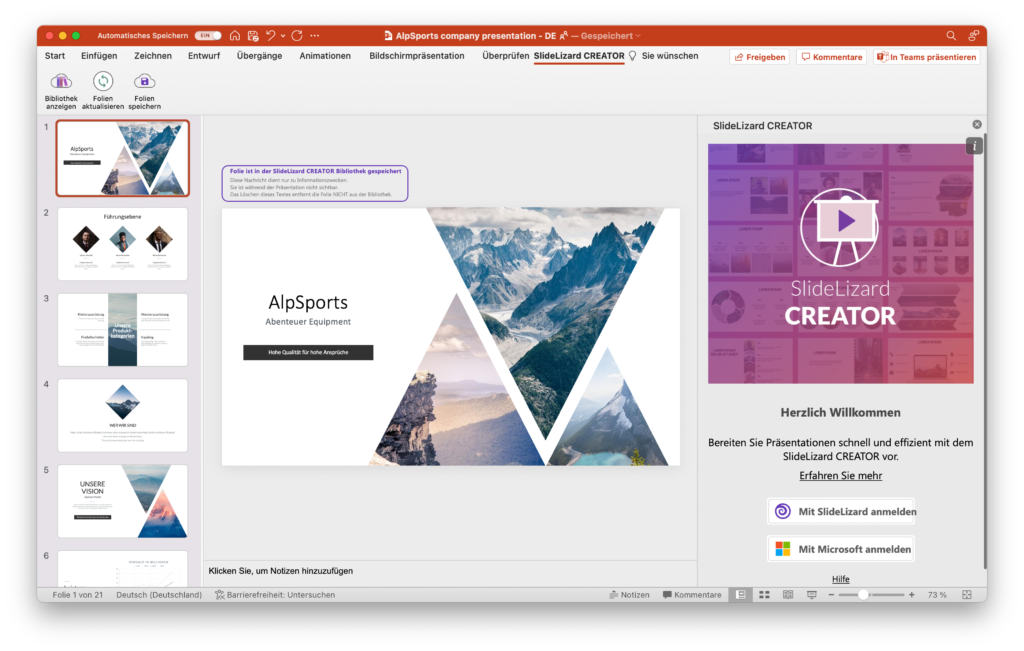Click the redo icon in the title bar
The image size is (1024, 651).
click(297, 36)
